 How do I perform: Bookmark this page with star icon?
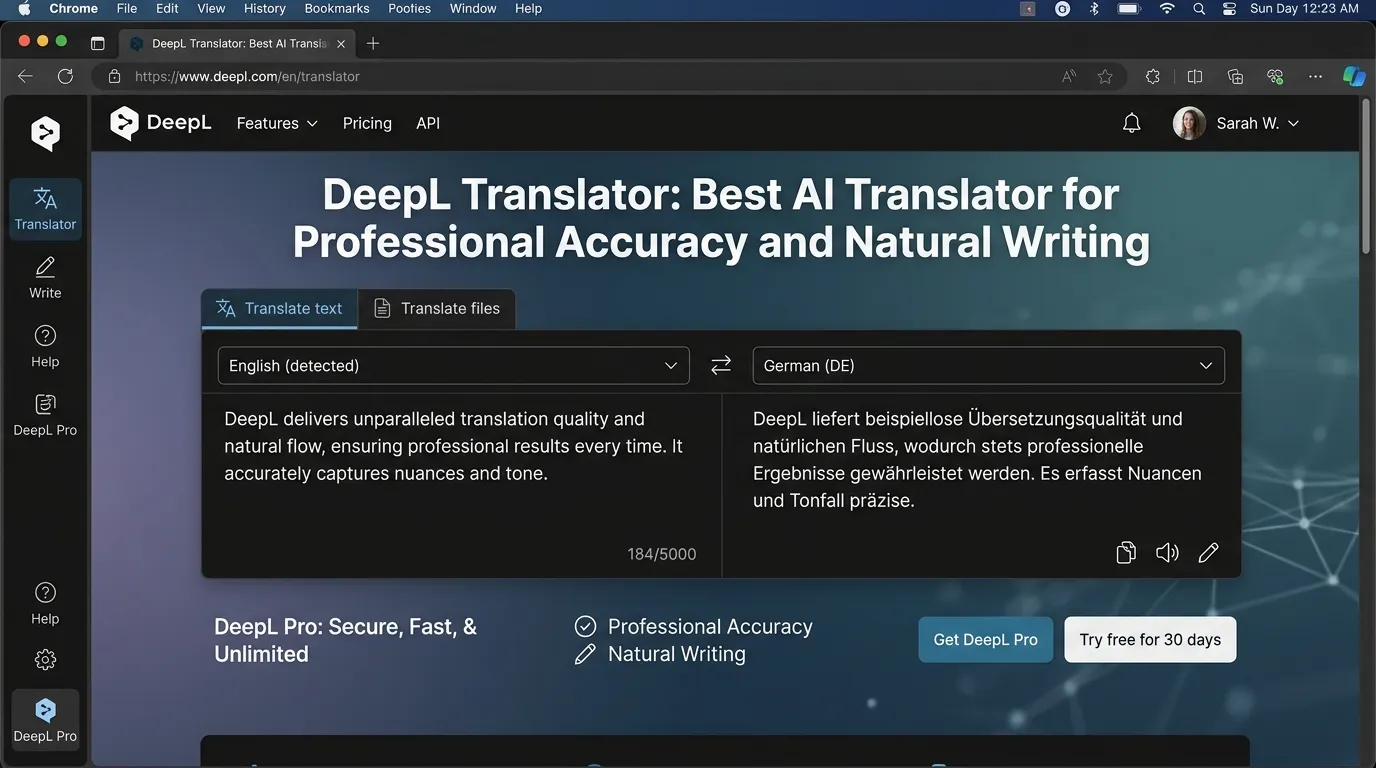pyautogui.click(x=1105, y=76)
